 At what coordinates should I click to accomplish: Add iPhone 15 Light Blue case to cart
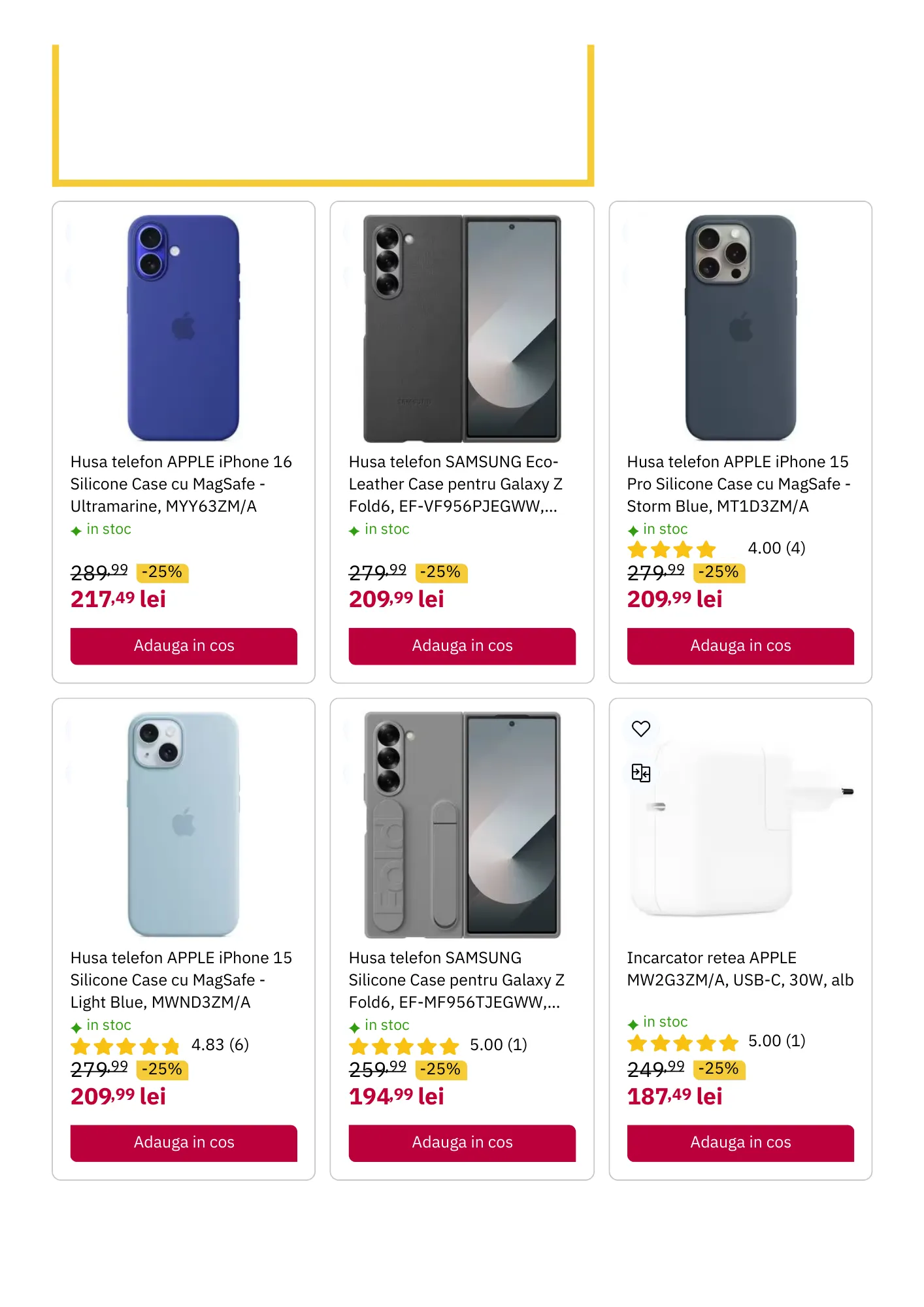[x=184, y=1142]
